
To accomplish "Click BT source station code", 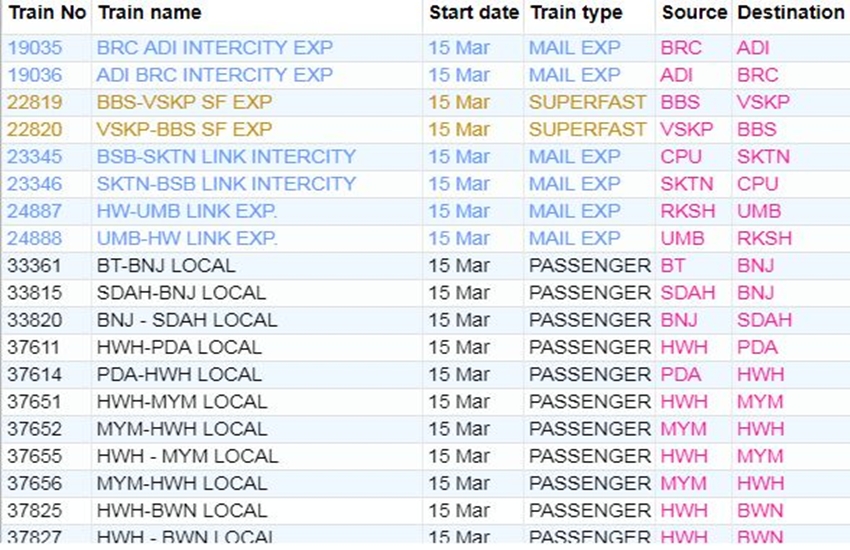I will pyautogui.click(x=673, y=265).
